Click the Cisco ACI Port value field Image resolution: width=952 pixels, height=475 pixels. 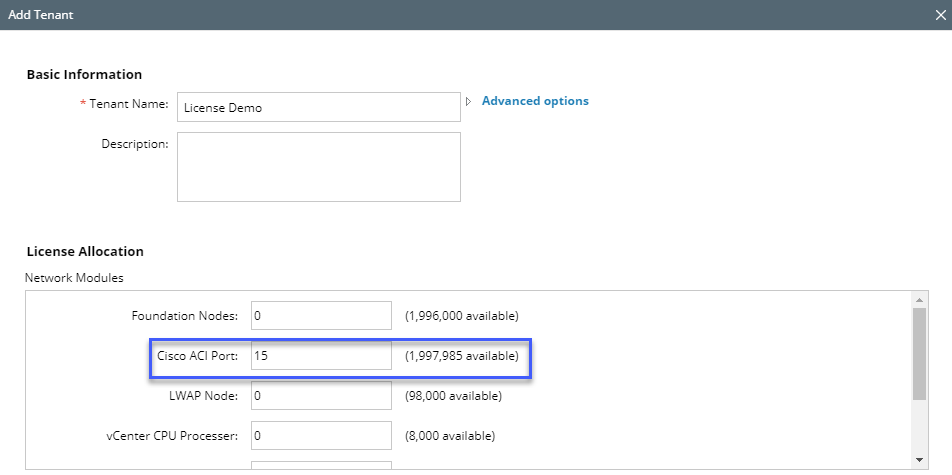coord(321,356)
